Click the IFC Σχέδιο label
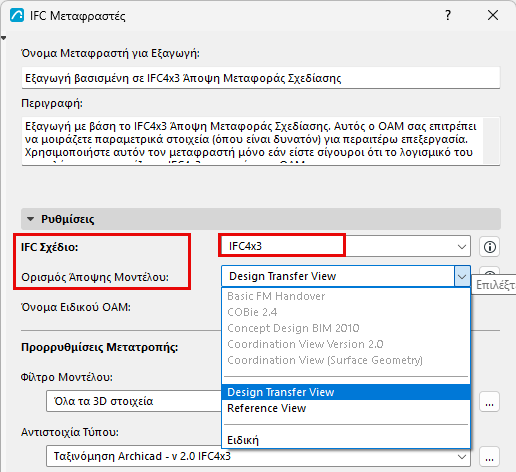Image resolution: width=516 pixels, height=472 pixels. pyautogui.click(x=50, y=247)
